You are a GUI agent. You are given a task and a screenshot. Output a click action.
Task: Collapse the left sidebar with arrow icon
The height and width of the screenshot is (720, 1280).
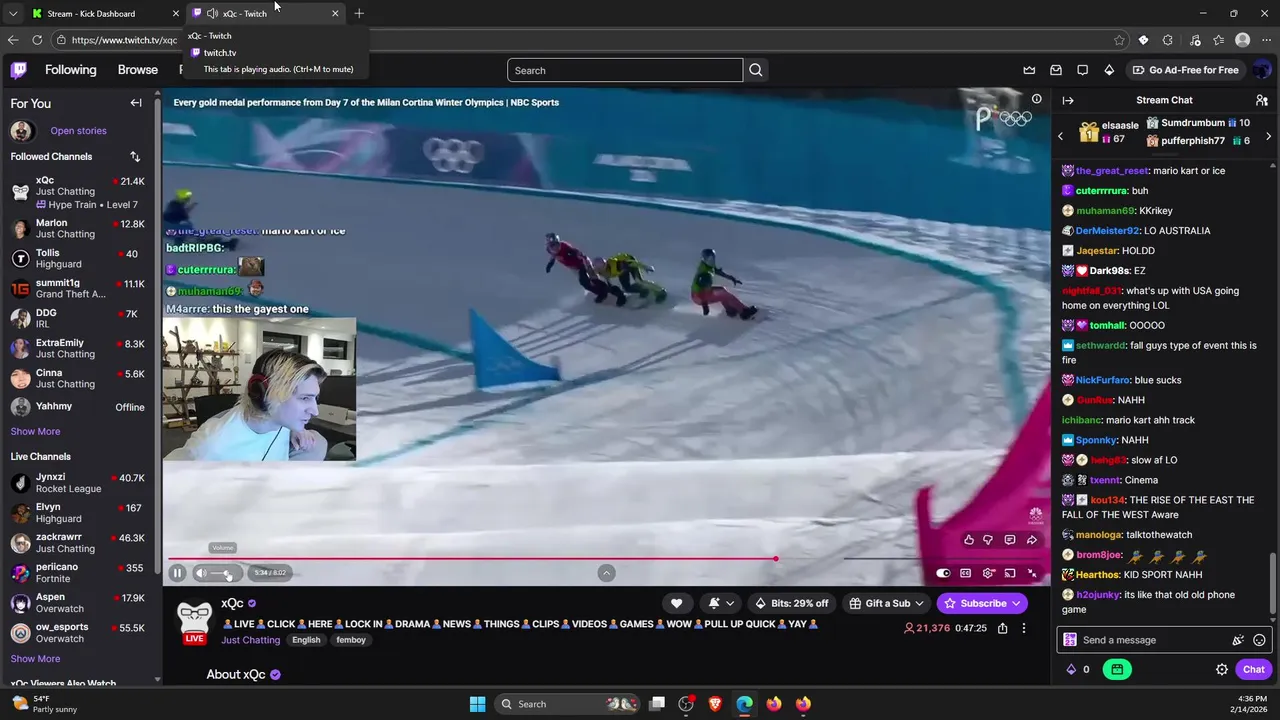pos(136,103)
